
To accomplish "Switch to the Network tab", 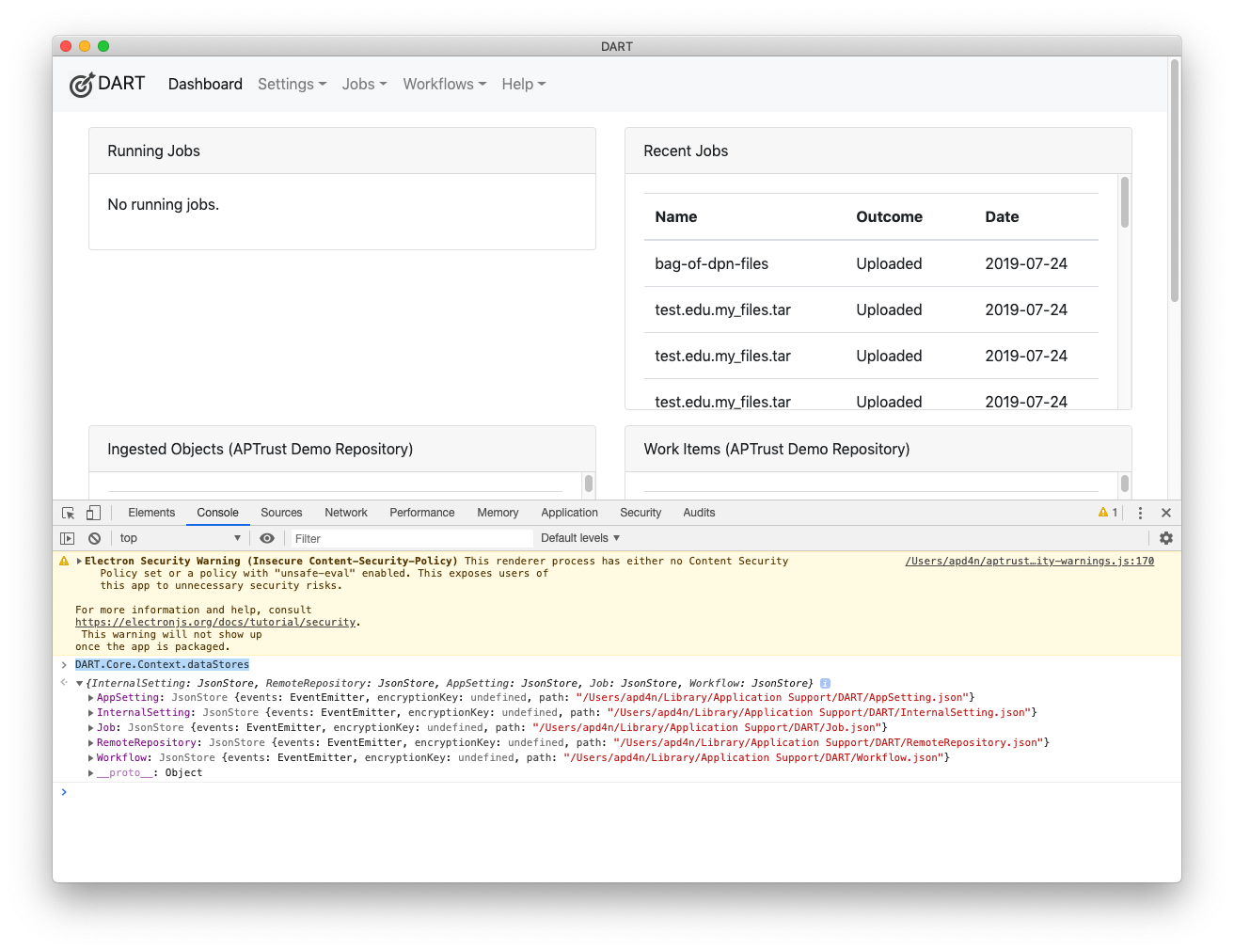I will point(345,513).
